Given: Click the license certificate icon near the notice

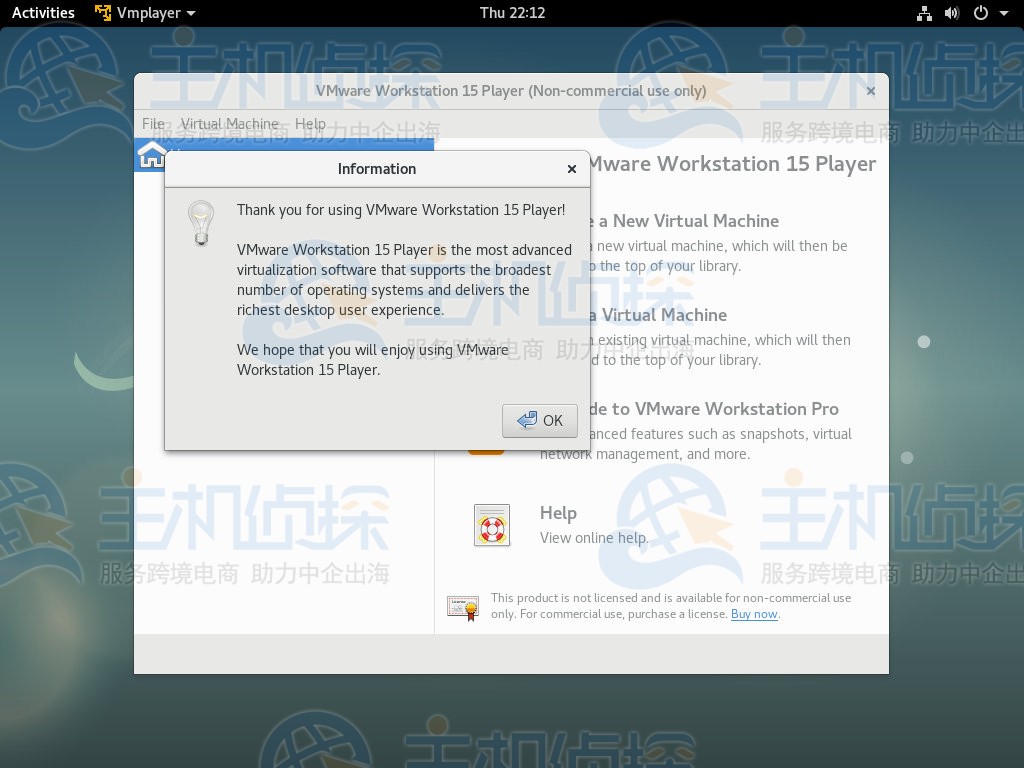Looking at the screenshot, I should tap(462, 607).
